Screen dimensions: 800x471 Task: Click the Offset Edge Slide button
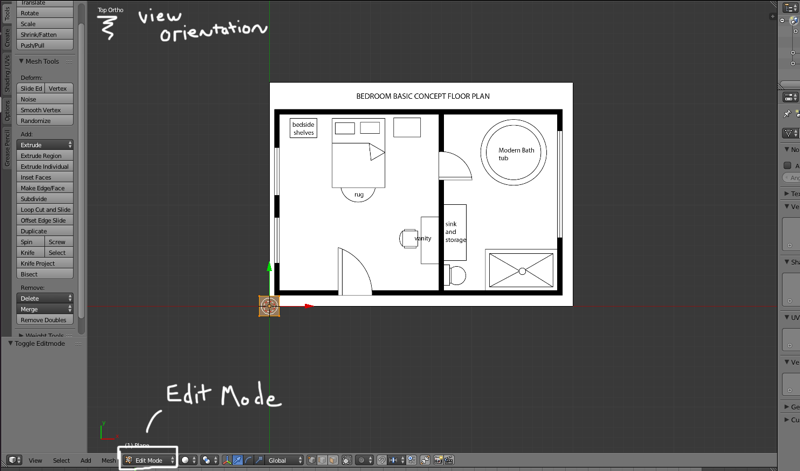pos(45,220)
